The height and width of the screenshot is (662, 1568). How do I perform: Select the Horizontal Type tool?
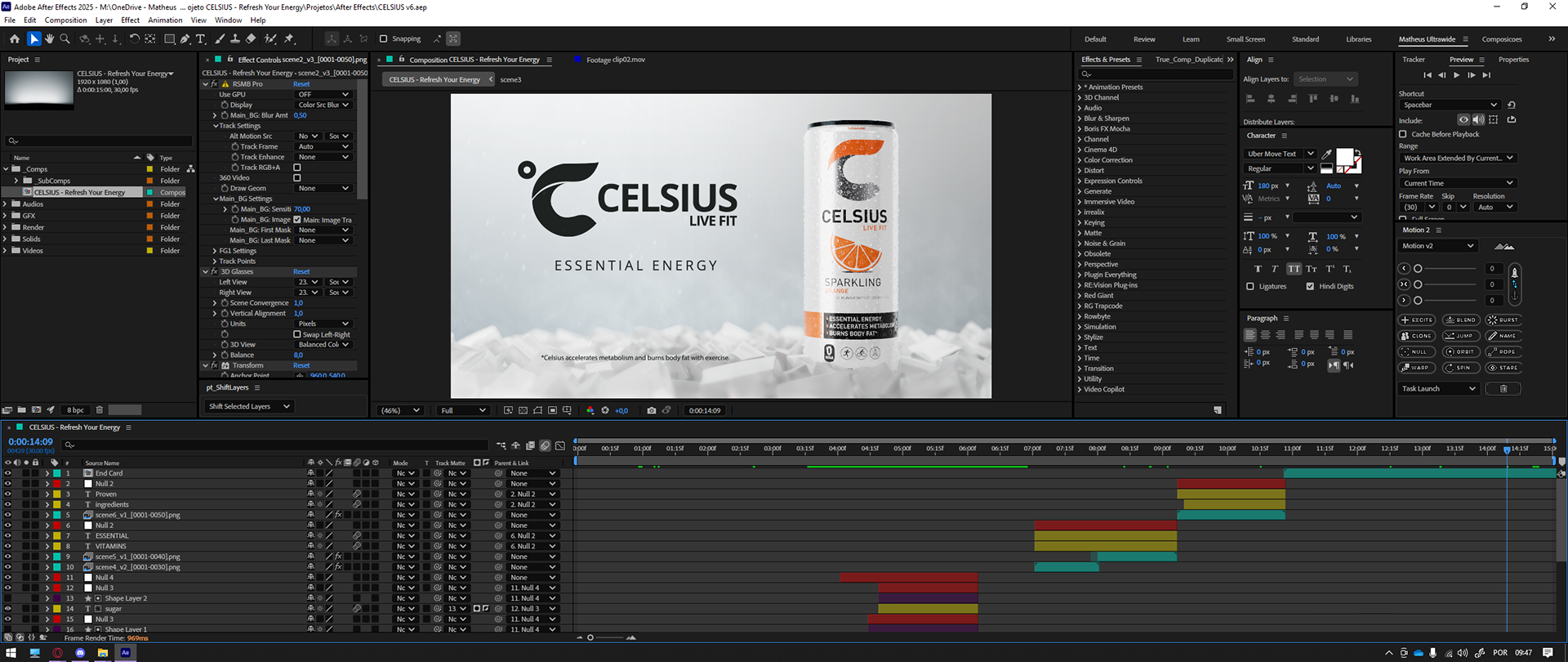click(201, 38)
